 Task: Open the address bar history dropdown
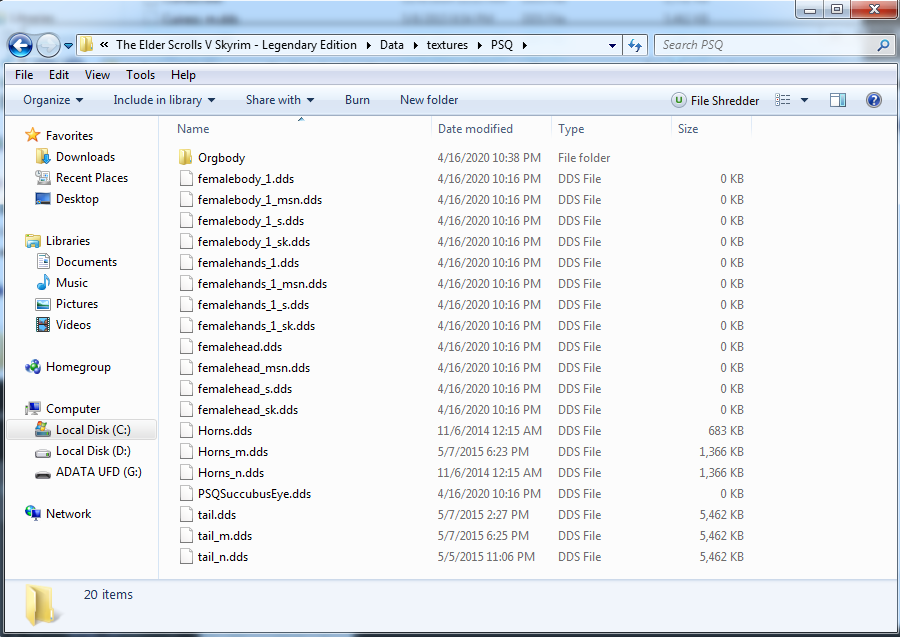612,46
